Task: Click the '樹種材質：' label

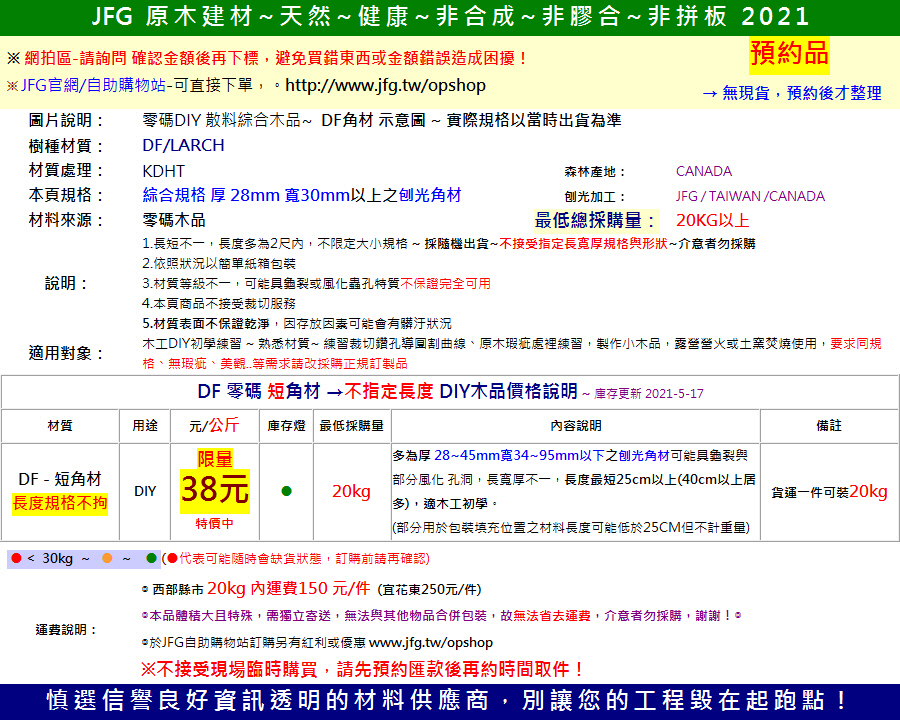Action: 67,146
